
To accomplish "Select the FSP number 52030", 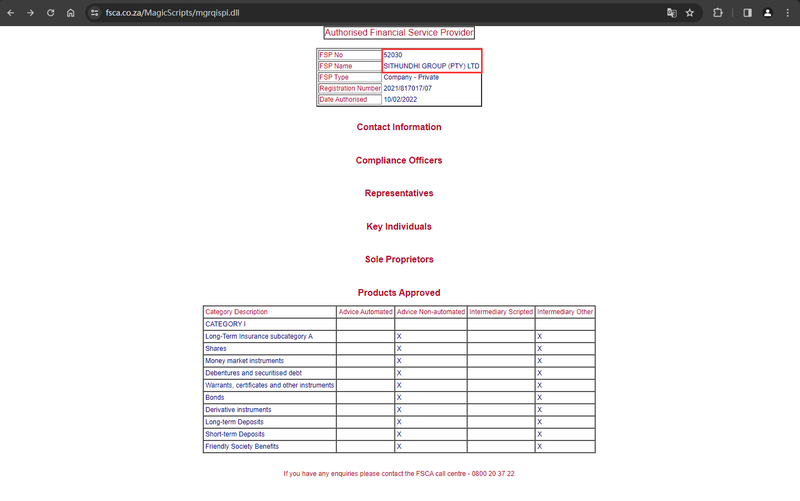I will (x=393, y=55).
